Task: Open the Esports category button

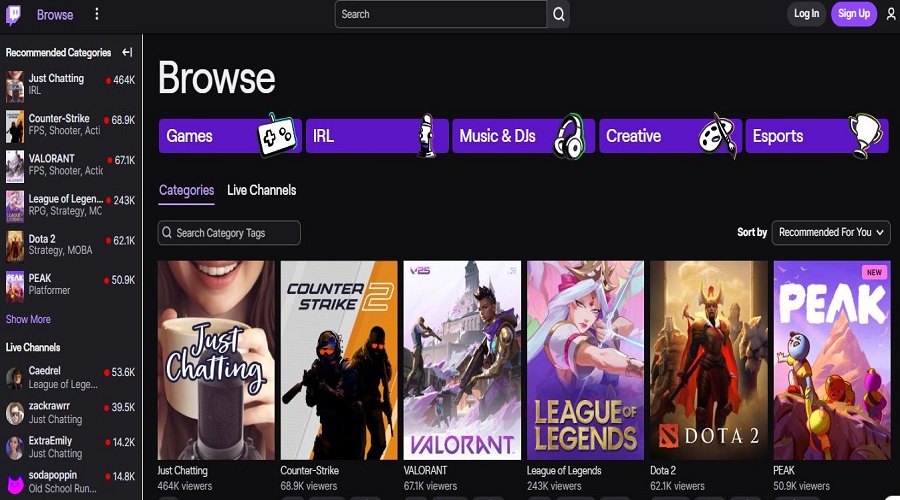Action: pos(817,136)
